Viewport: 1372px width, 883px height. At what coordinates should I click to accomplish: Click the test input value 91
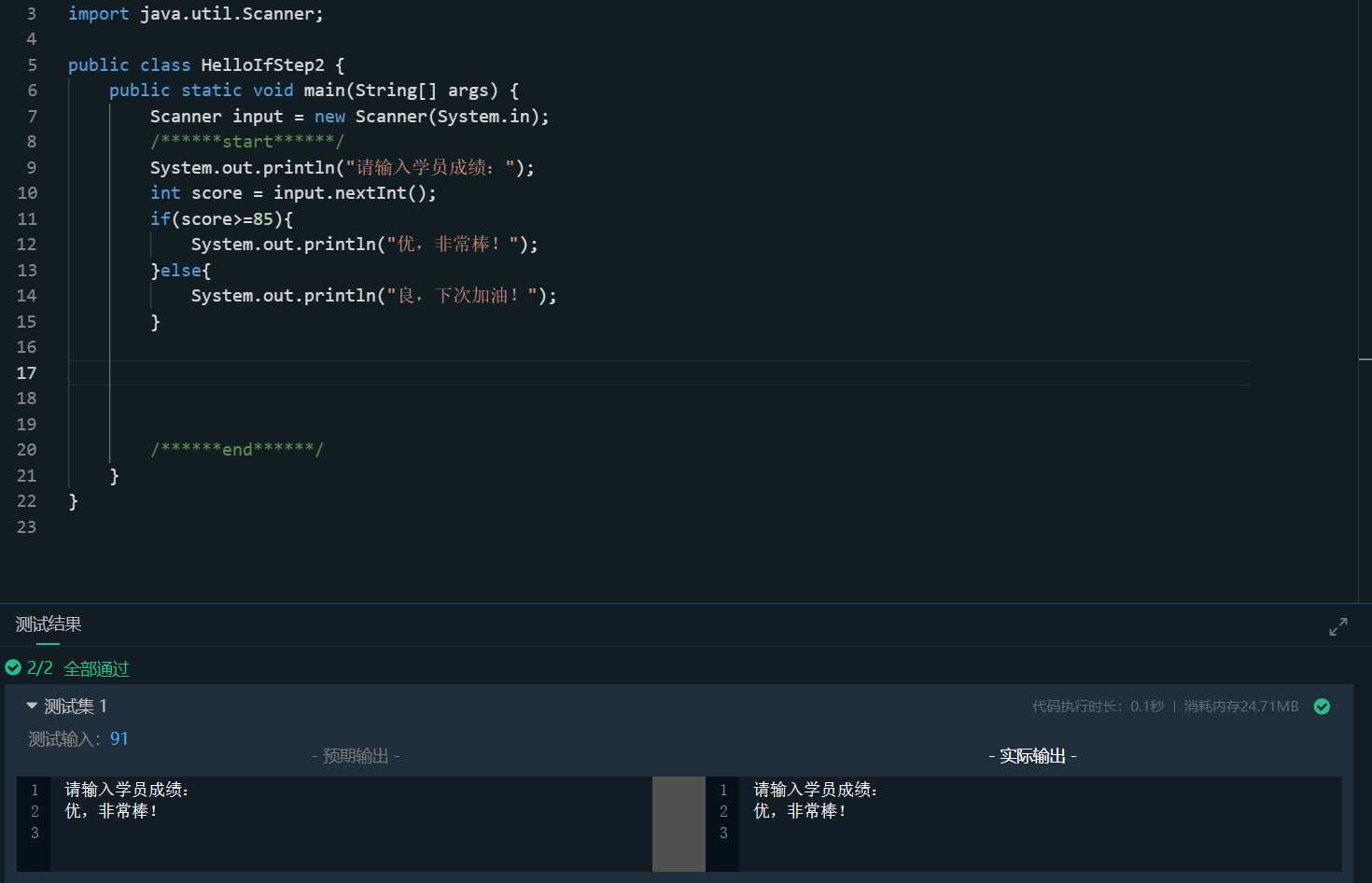(x=119, y=739)
